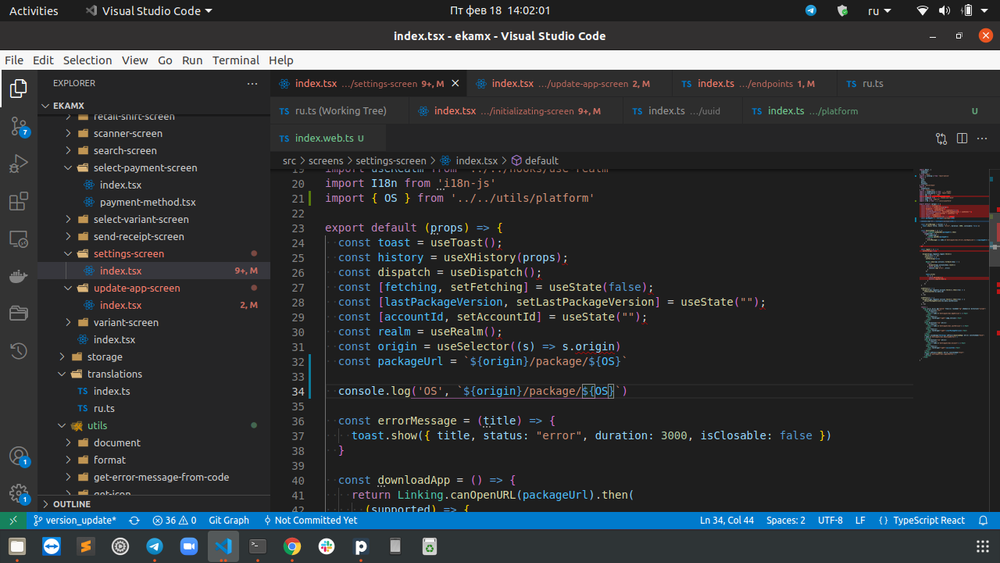Click the Manage gear icon
Viewport: 1000px width, 563px height.
18,493
